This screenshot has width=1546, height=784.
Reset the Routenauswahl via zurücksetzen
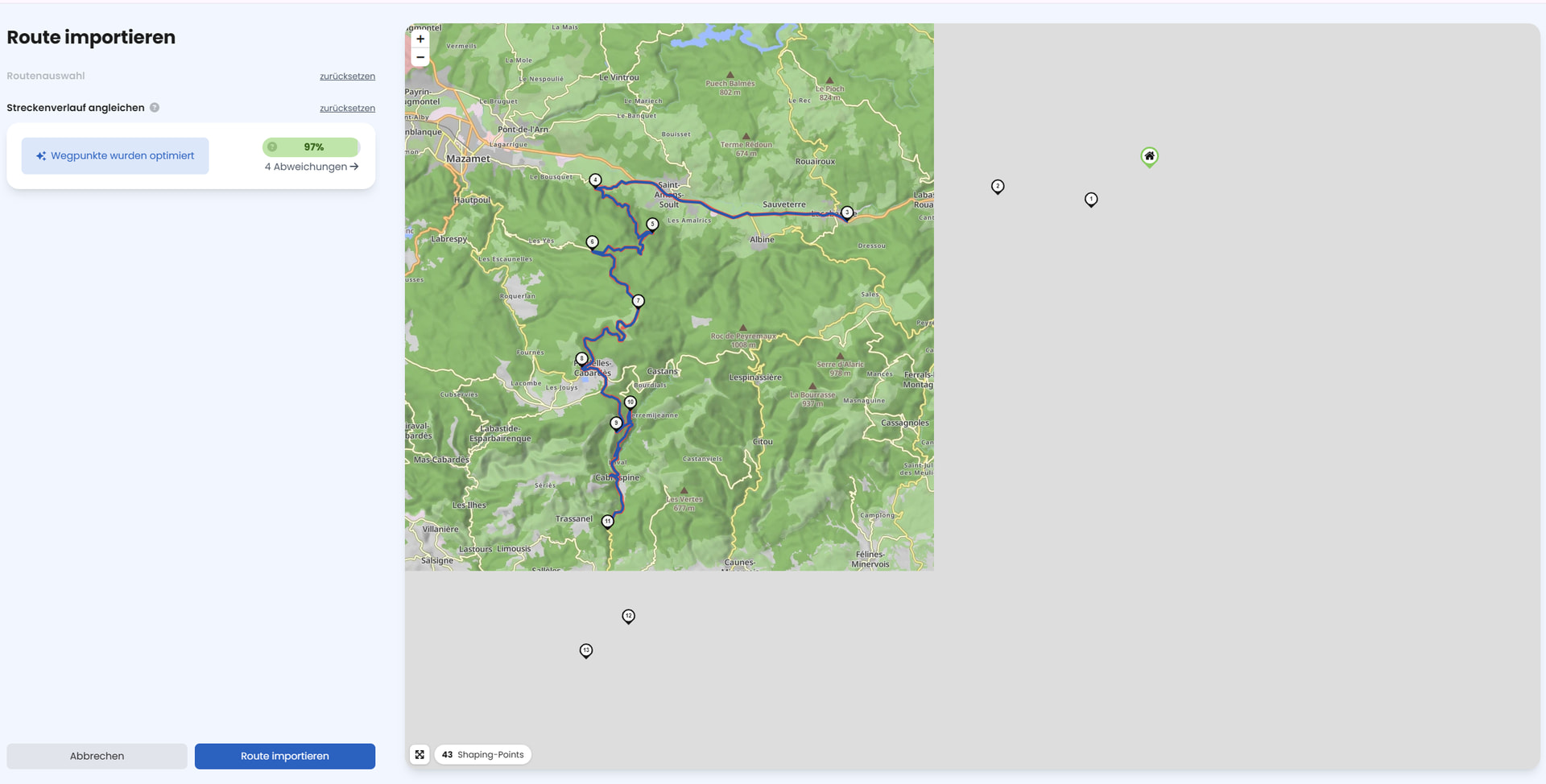point(347,76)
